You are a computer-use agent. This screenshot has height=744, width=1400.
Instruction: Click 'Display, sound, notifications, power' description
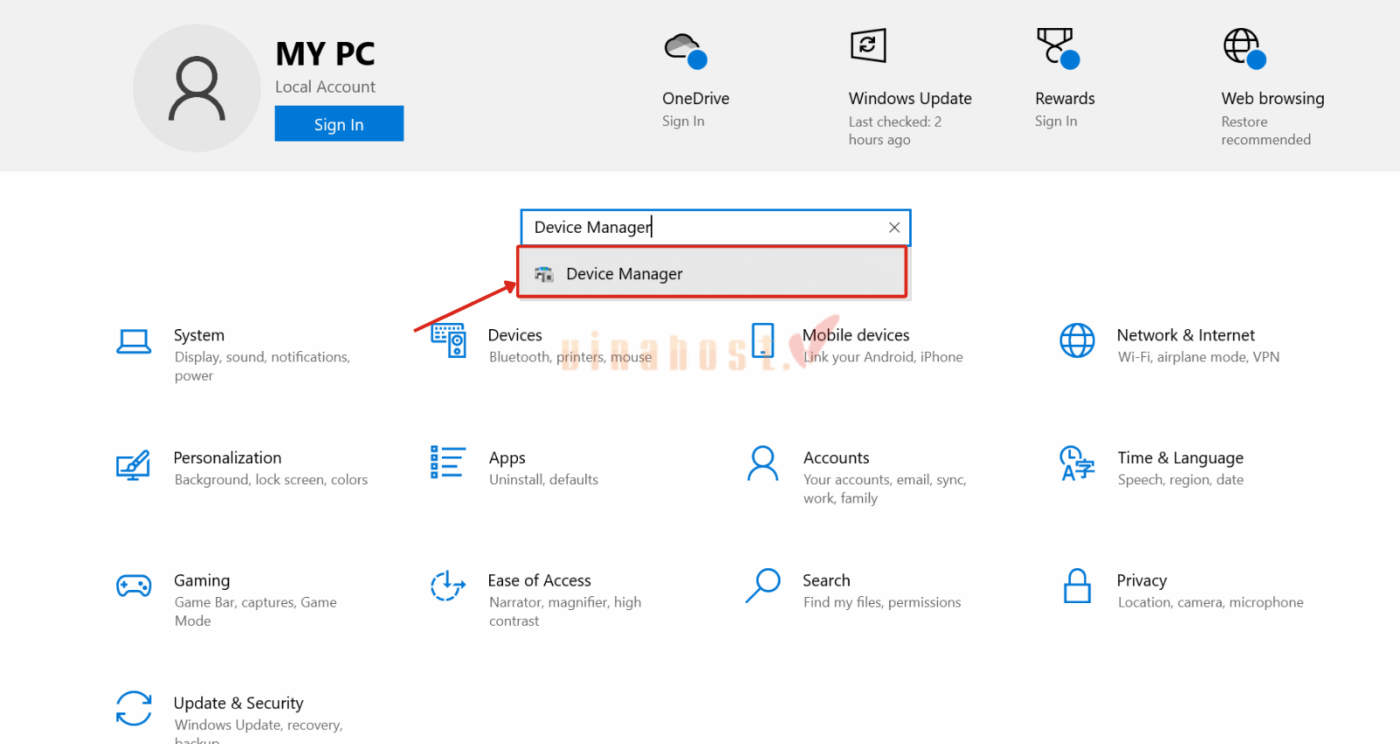point(262,367)
